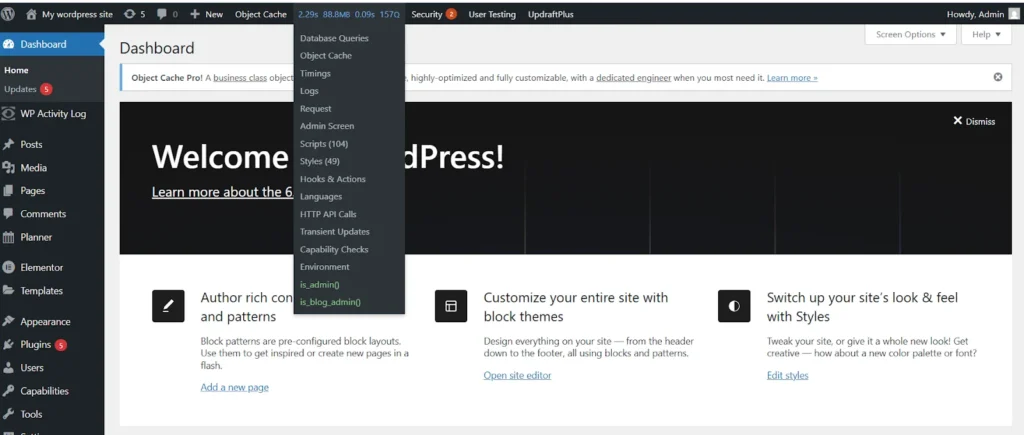Image resolution: width=1024 pixels, height=435 pixels.
Task: Expand the Screen Options dropdown
Action: point(911,35)
